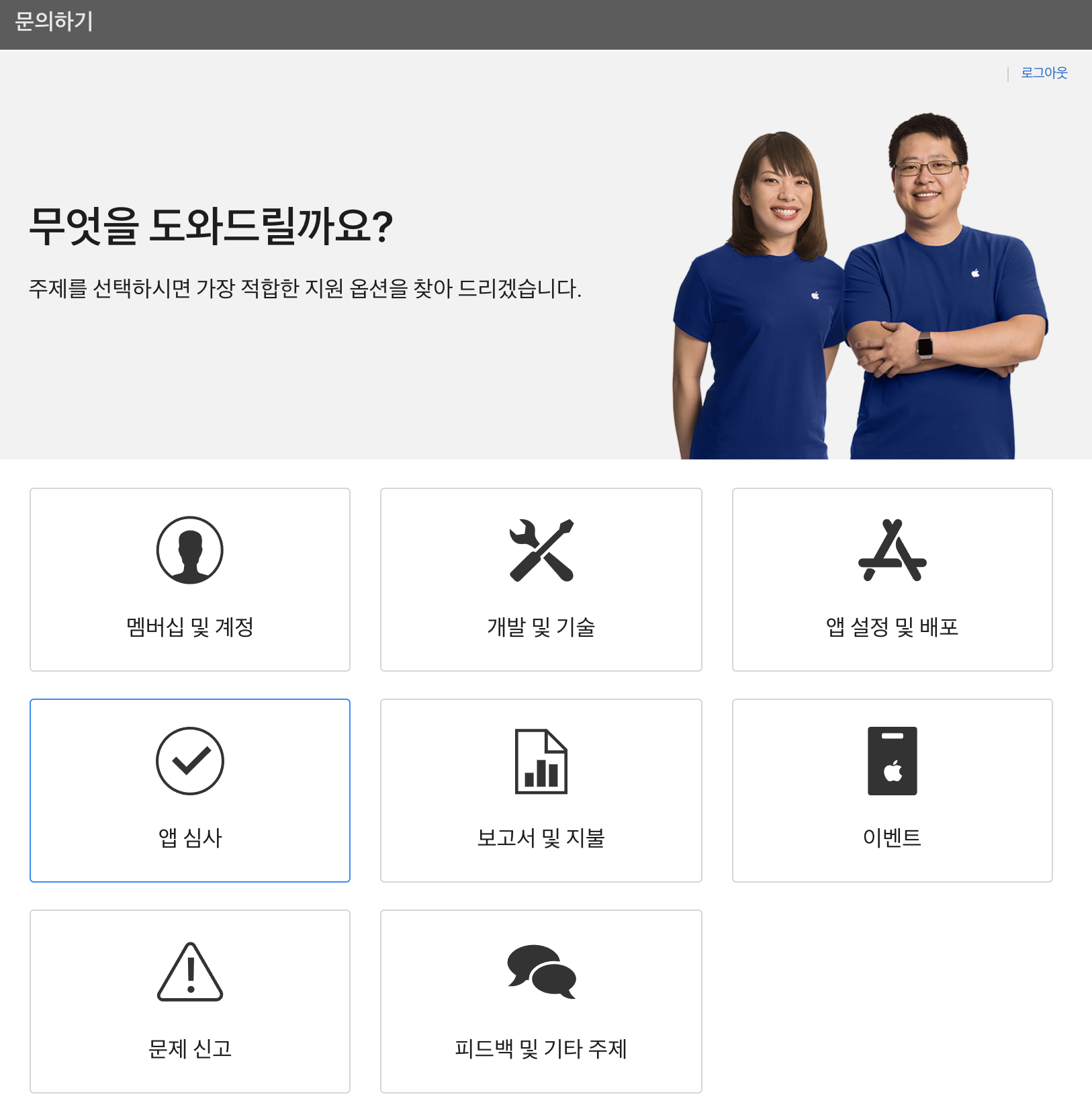Open the 보고서 및 지불 topic
This screenshot has width=1092, height=1111.
(541, 791)
